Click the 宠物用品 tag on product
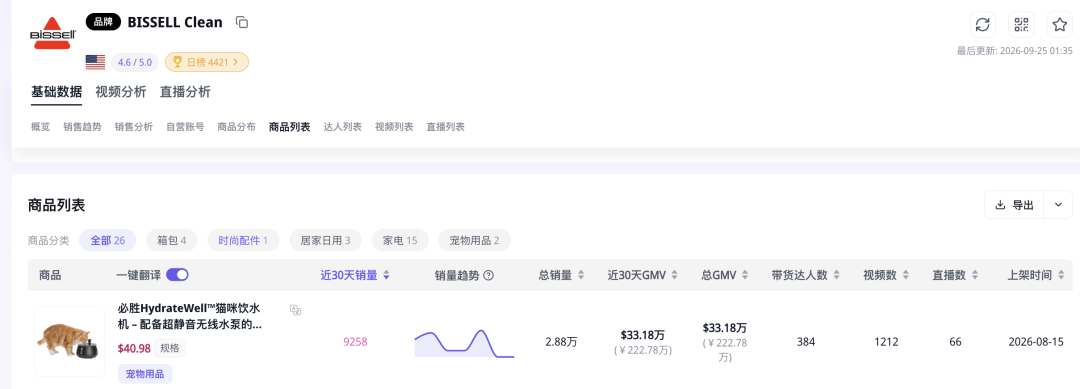Viewport: 1080px width, 389px height. click(x=145, y=374)
